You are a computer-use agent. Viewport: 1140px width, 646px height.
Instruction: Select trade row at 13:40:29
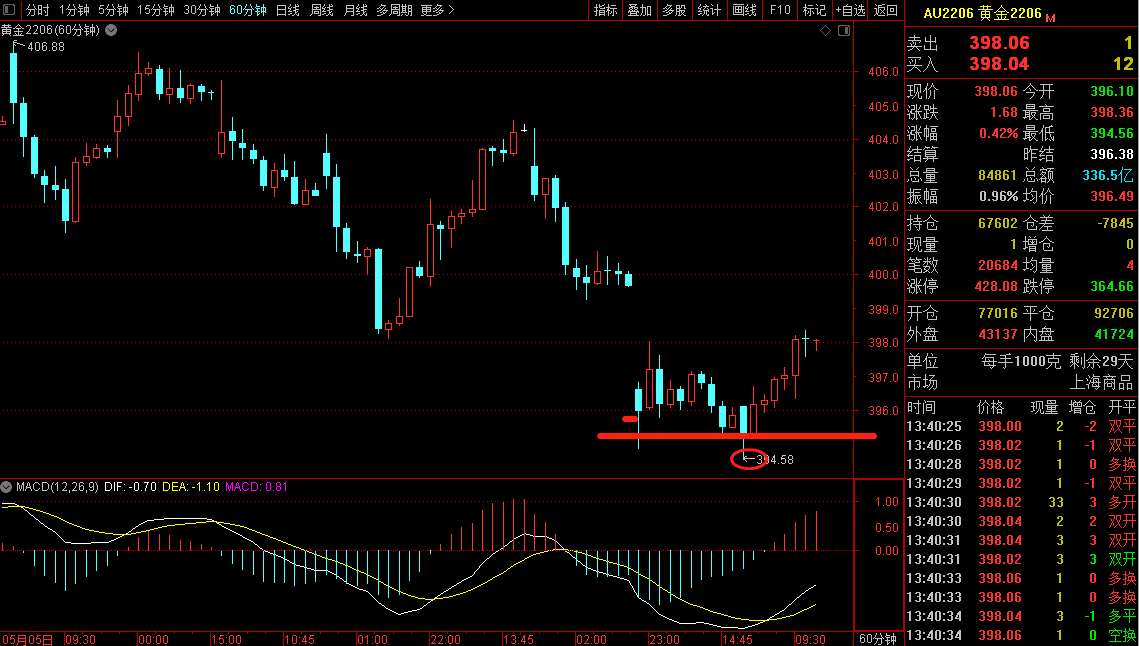(x=1021, y=483)
